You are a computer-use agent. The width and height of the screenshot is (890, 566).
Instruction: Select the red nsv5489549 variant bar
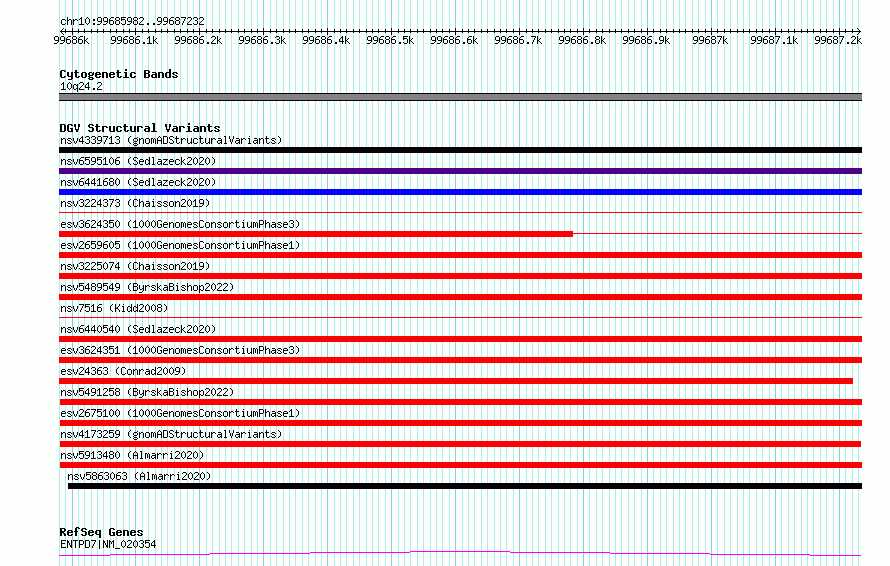tap(460, 297)
